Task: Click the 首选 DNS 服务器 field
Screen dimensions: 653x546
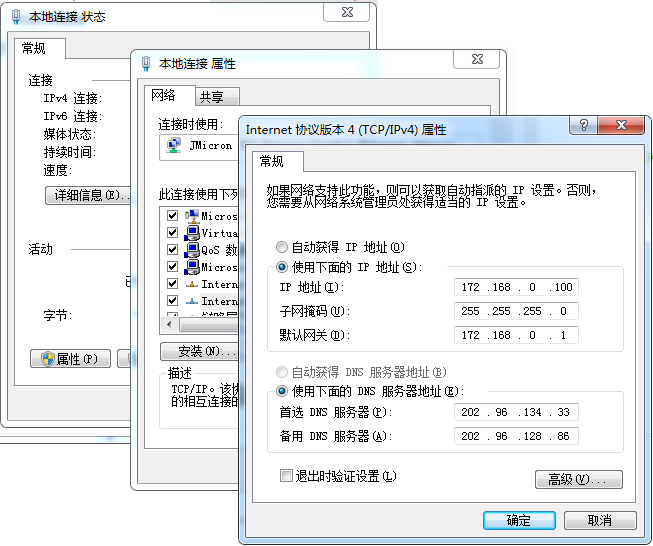Action: (515, 412)
